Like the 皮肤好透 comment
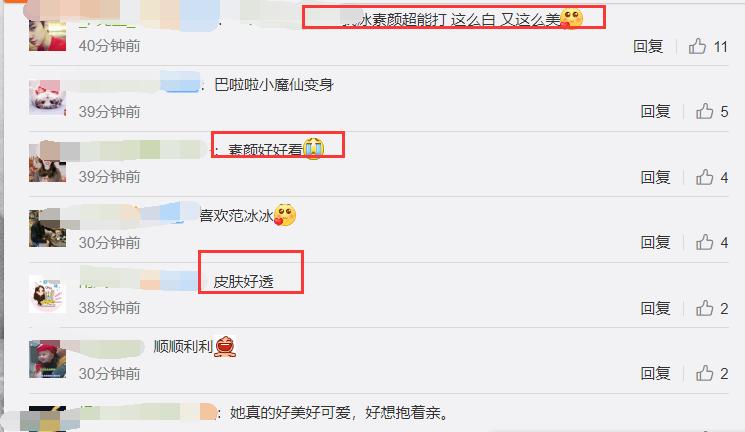Screen dimensions: 745x432 click(705, 308)
